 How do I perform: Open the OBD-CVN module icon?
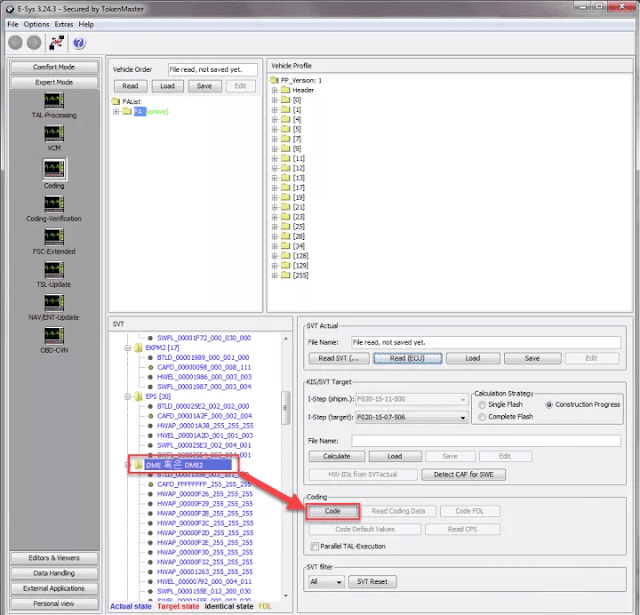coord(54,335)
